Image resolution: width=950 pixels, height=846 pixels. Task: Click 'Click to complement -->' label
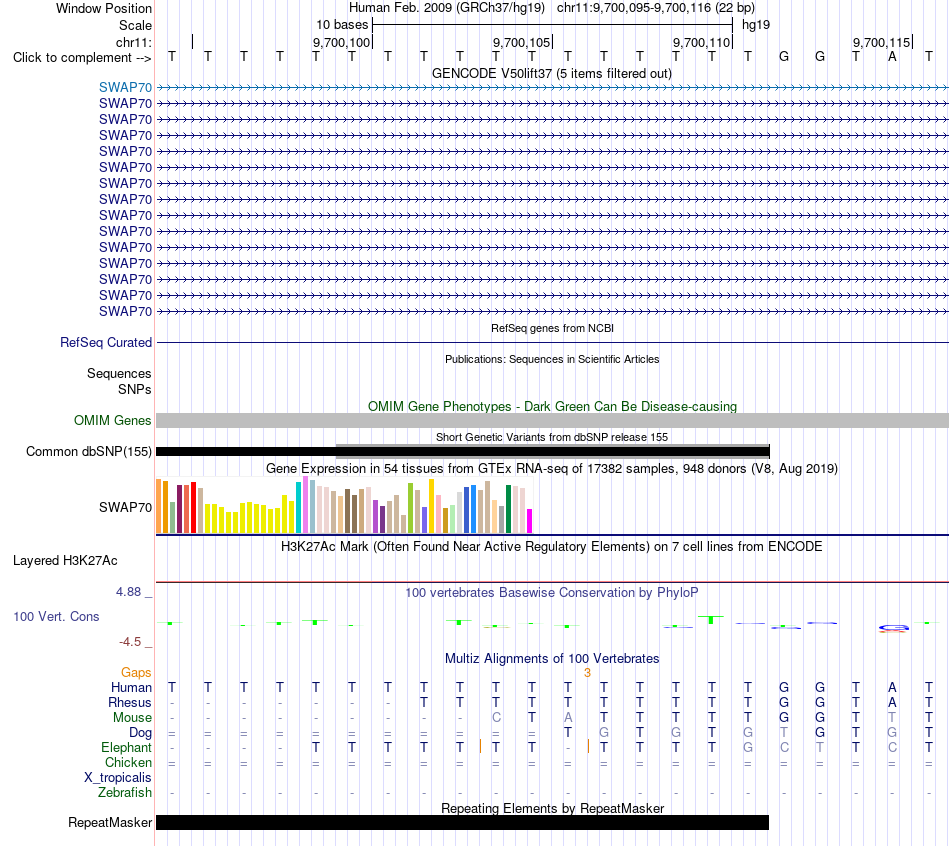82,58
